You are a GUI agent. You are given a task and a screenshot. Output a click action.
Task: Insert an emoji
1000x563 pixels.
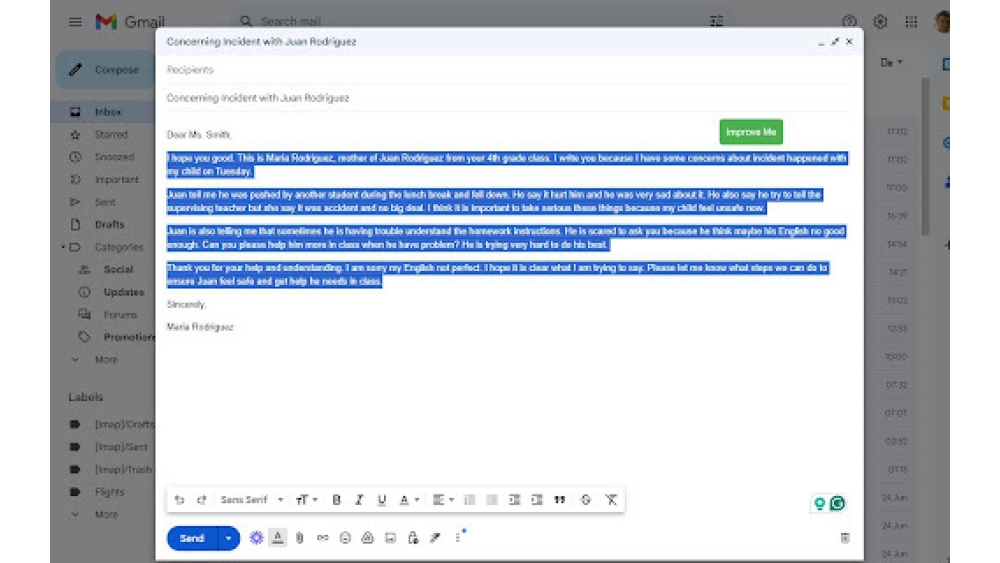pos(345,538)
